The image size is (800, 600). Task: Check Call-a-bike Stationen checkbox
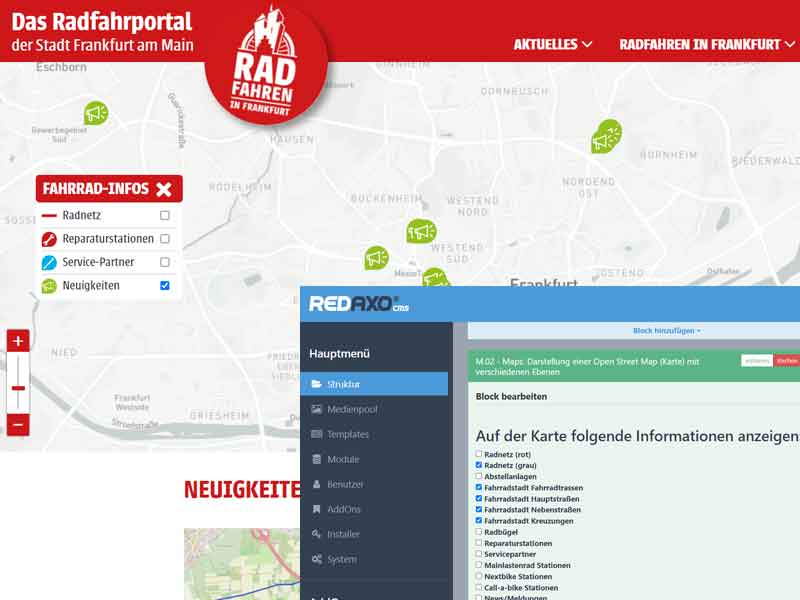point(479,587)
